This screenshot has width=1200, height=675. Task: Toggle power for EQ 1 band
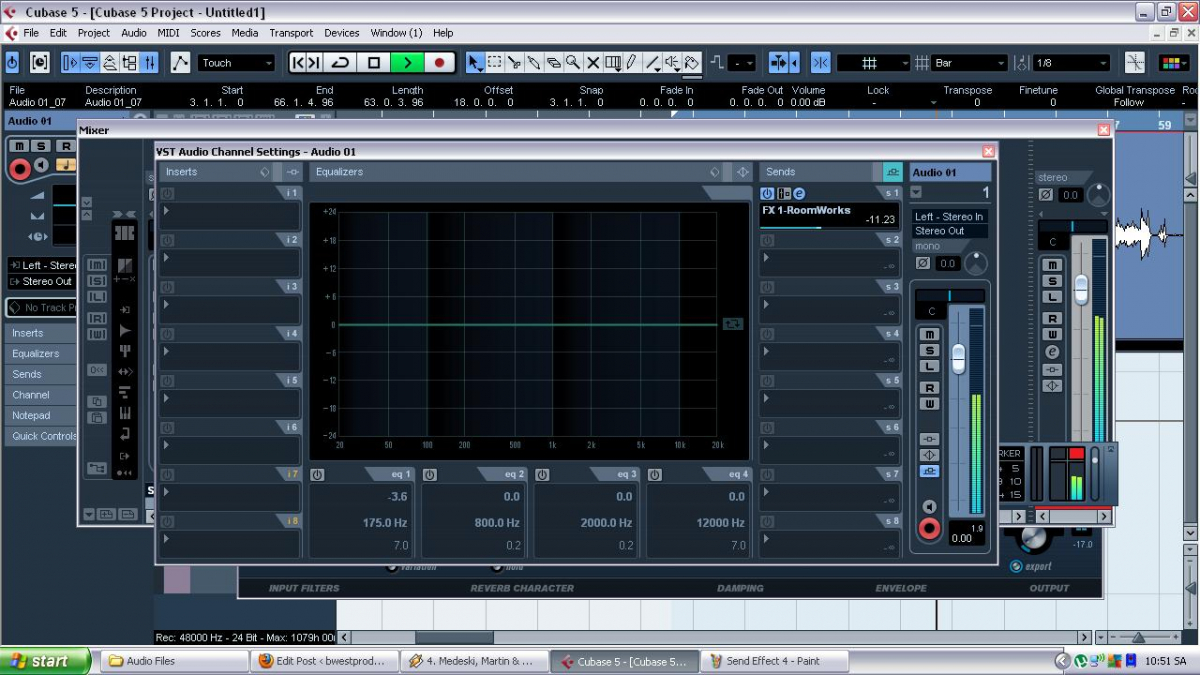[x=317, y=475]
